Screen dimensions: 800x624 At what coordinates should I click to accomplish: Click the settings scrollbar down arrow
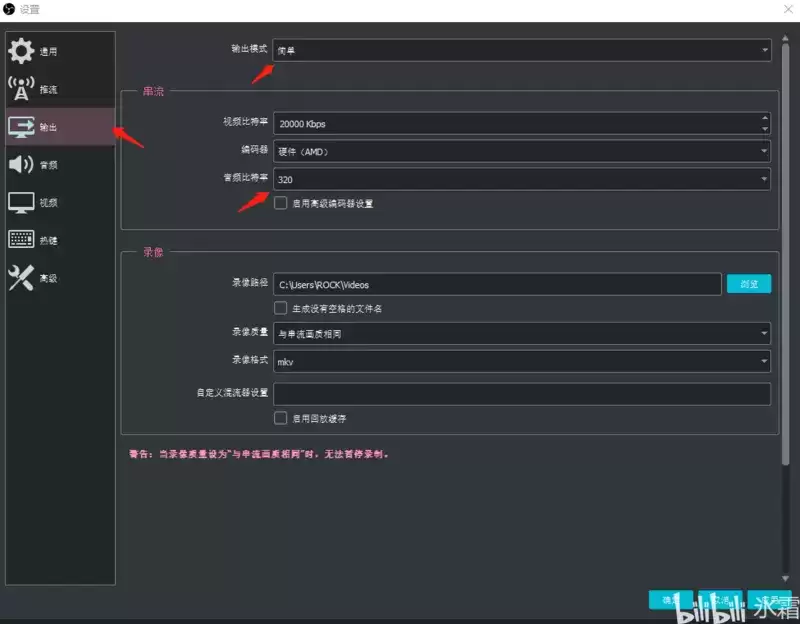pos(785,578)
